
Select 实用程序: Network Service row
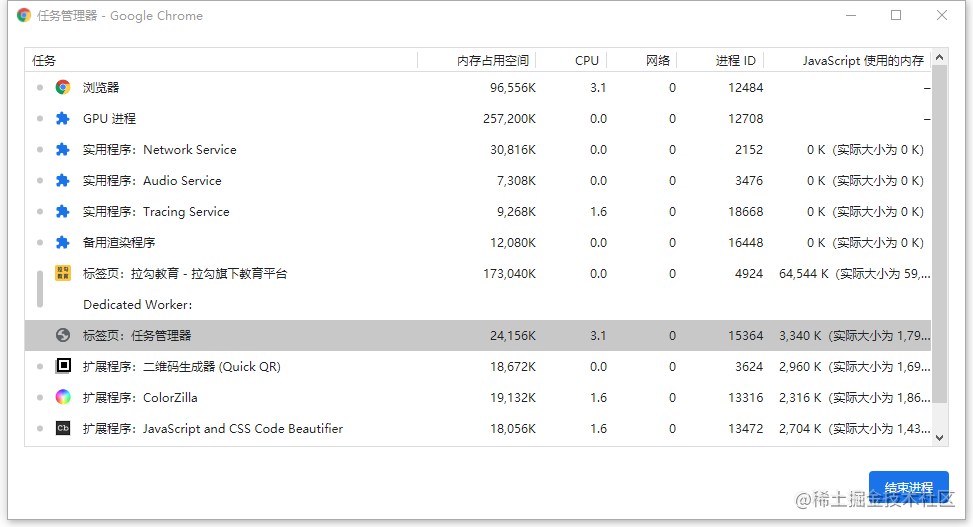point(478,150)
